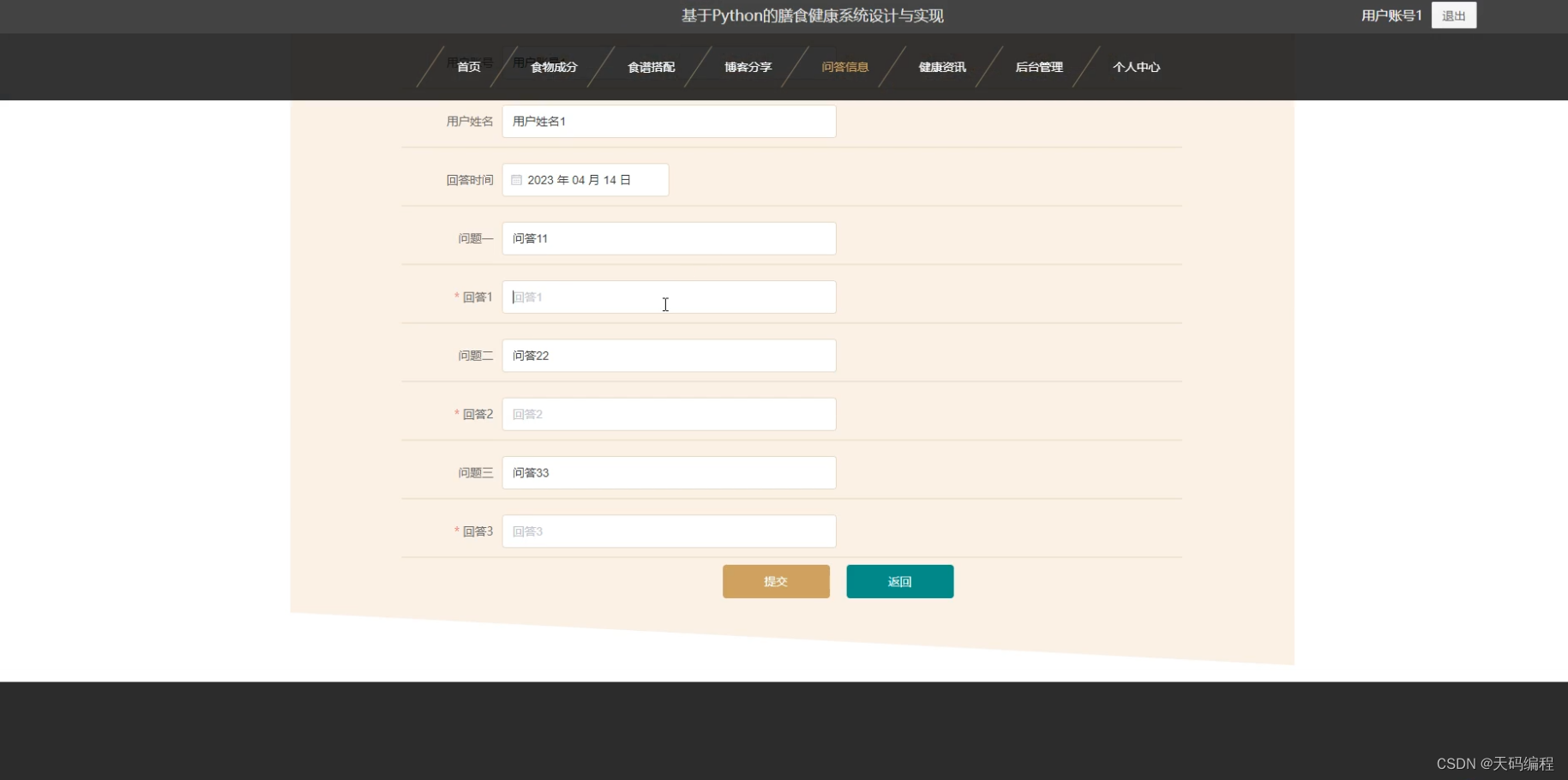Click the 回答3 required label
Viewport: 1568px width, 780px height.
(x=473, y=531)
